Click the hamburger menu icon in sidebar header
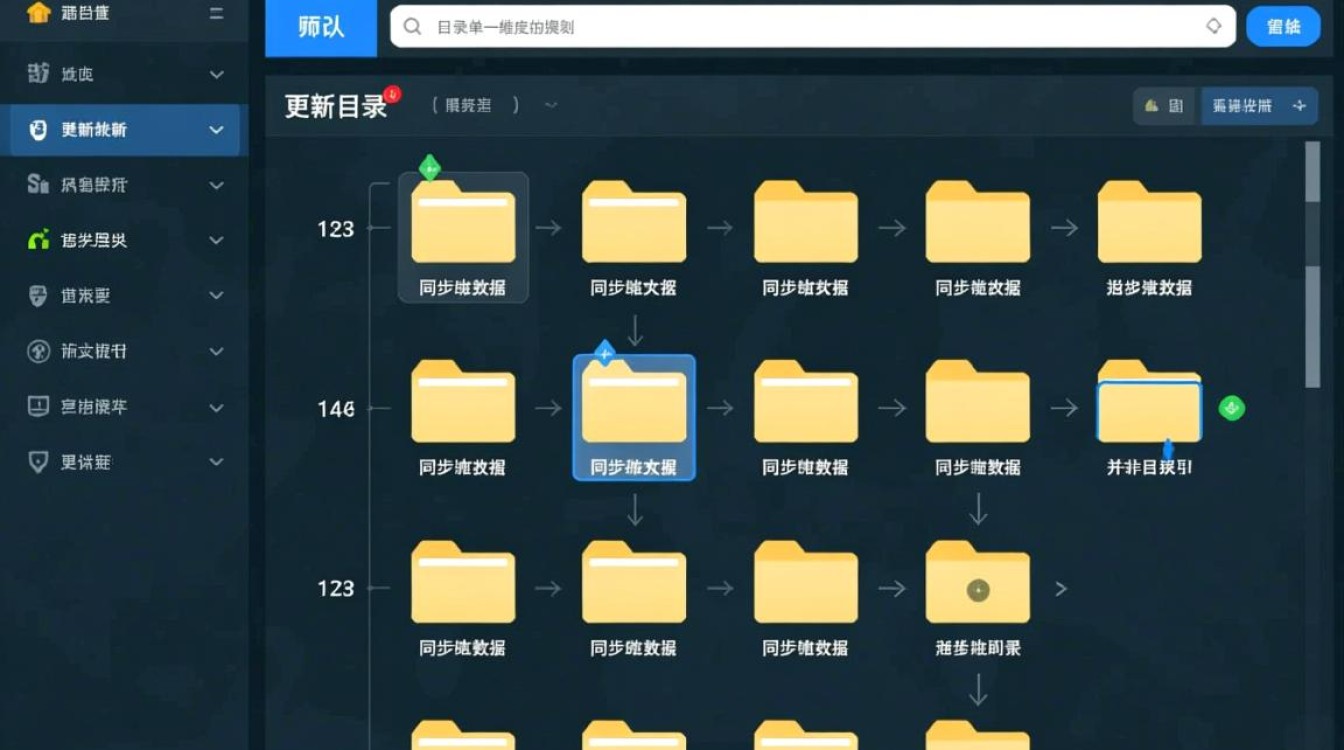1344x750 pixels. (218, 14)
